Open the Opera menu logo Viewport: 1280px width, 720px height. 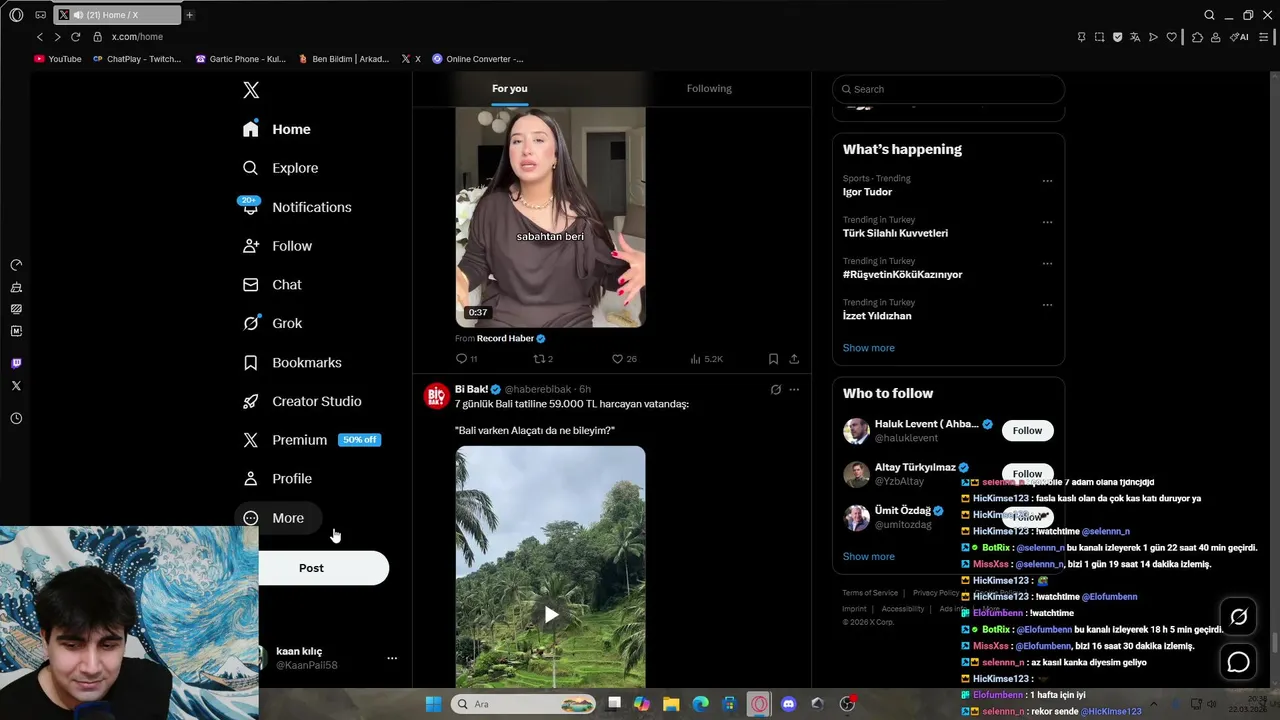[16, 15]
